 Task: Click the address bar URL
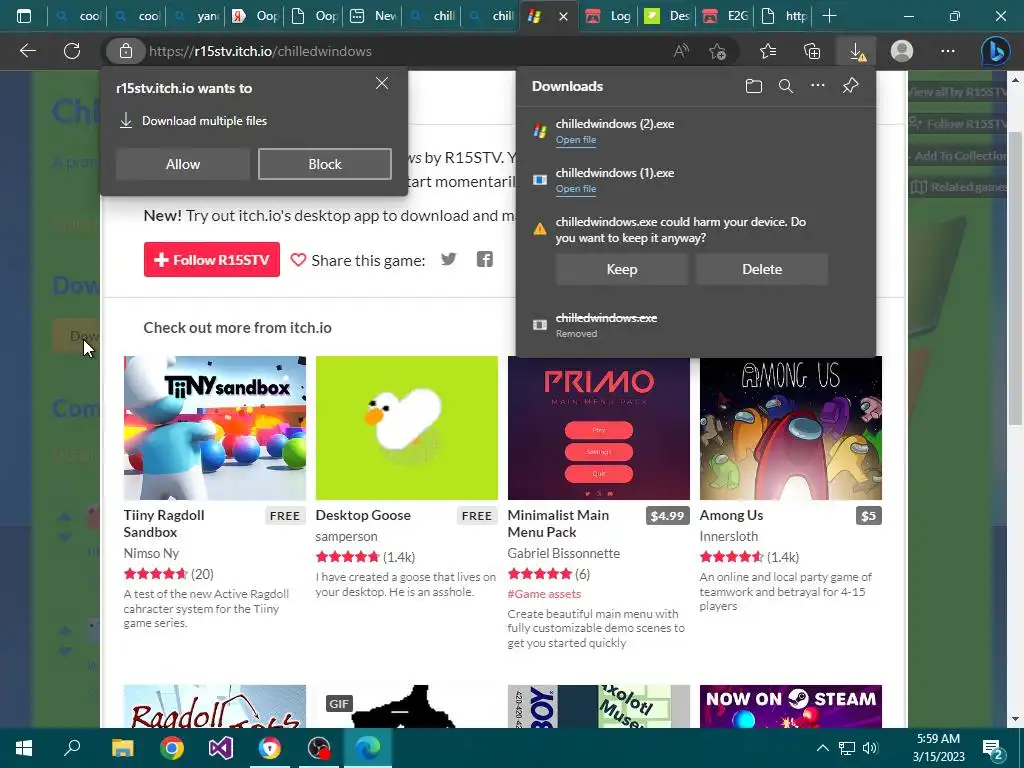(260, 52)
